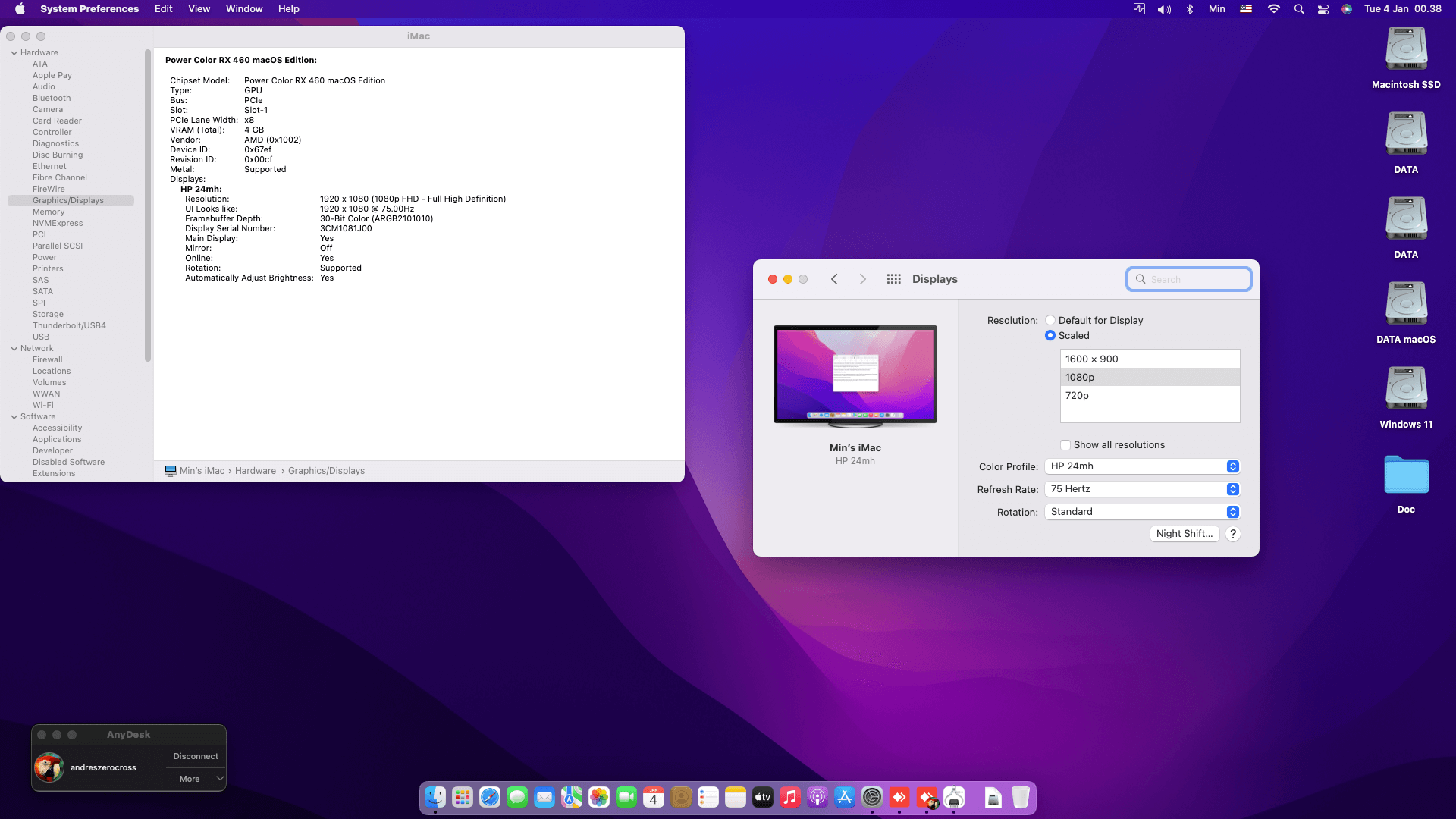Image resolution: width=1456 pixels, height=819 pixels.
Task: Open the Apple TV app in Dock
Action: (x=763, y=797)
